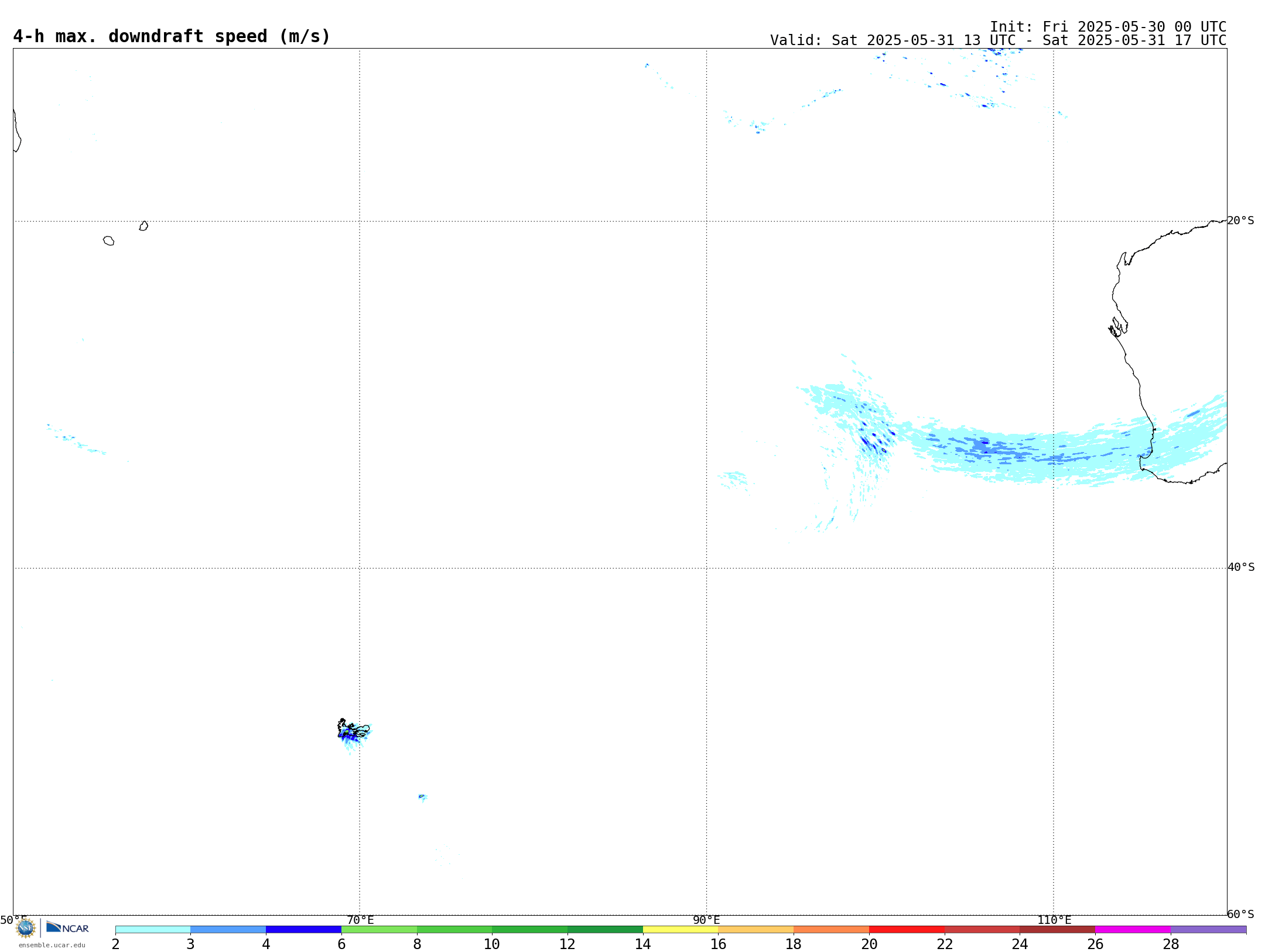Pick the yellow 14–16 m/s swatch
Screen dimensions: 1265x952
[681, 930]
